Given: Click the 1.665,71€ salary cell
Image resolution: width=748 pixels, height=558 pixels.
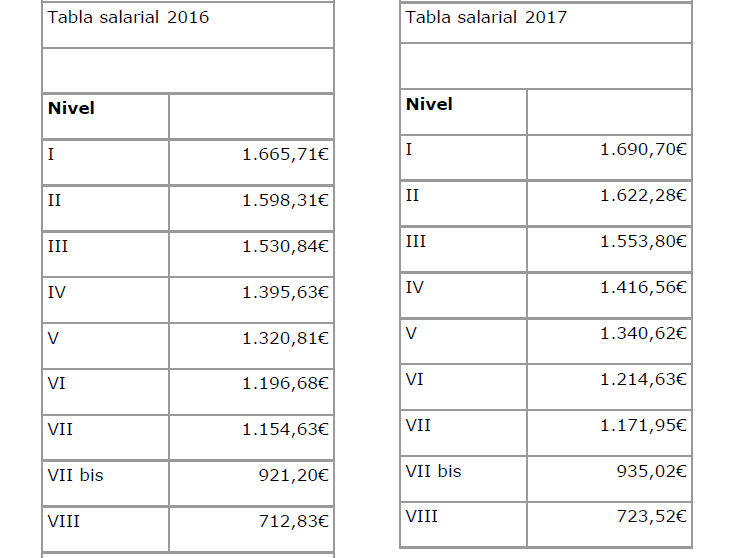Looking at the screenshot, I should coord(285,155).
